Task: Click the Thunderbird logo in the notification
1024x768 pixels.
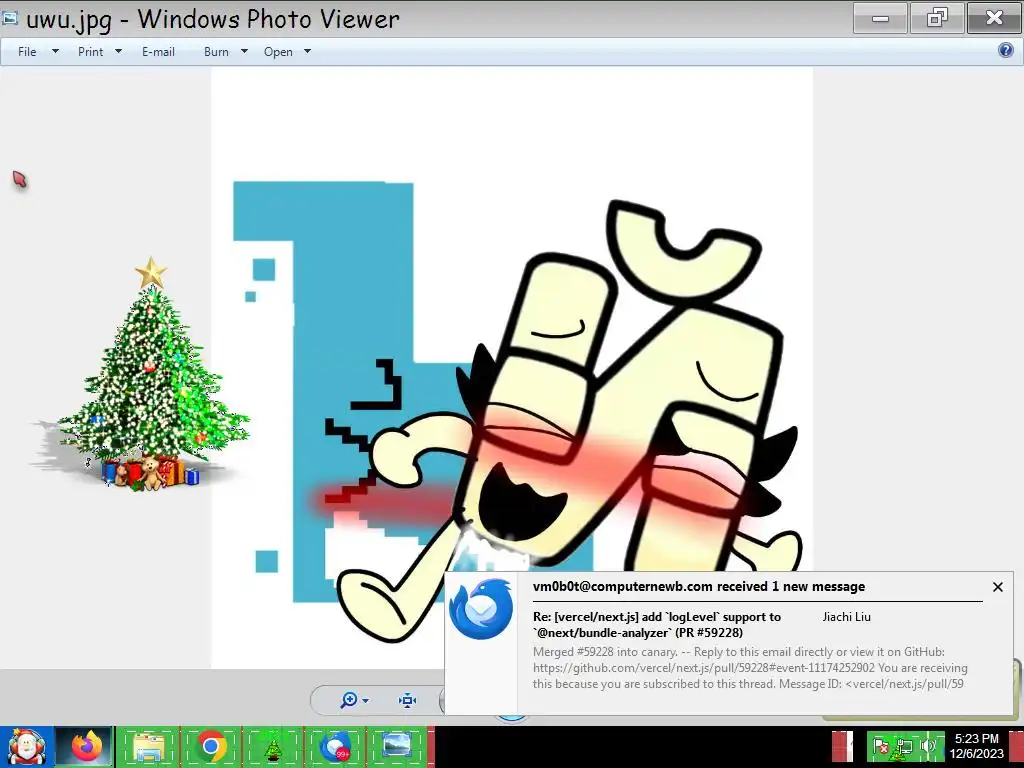Action: tap(481, 609)
